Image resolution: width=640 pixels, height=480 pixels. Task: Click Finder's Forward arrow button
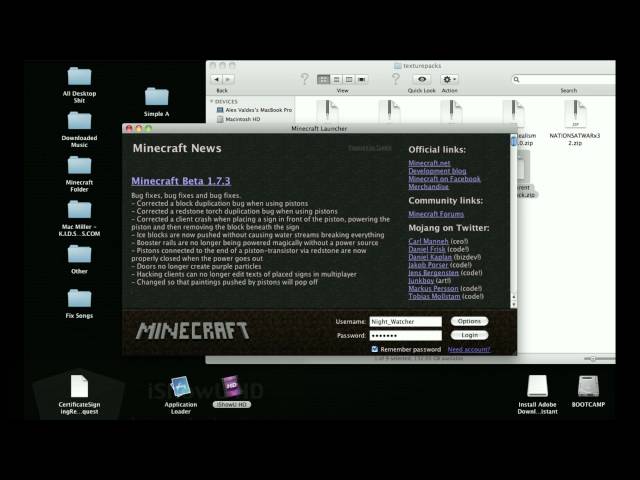(228, 80)
